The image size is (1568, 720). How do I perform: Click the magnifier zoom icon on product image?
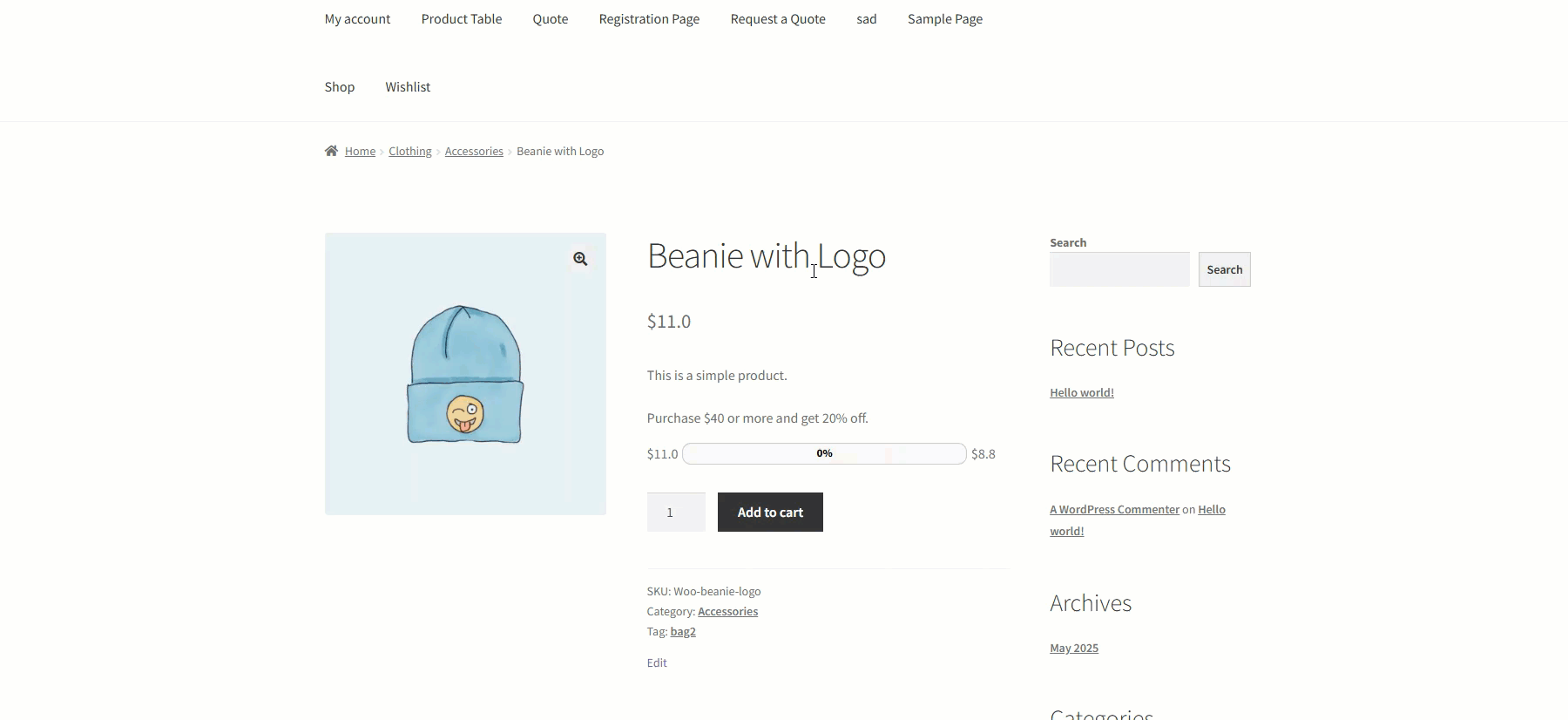pos(580,259)
